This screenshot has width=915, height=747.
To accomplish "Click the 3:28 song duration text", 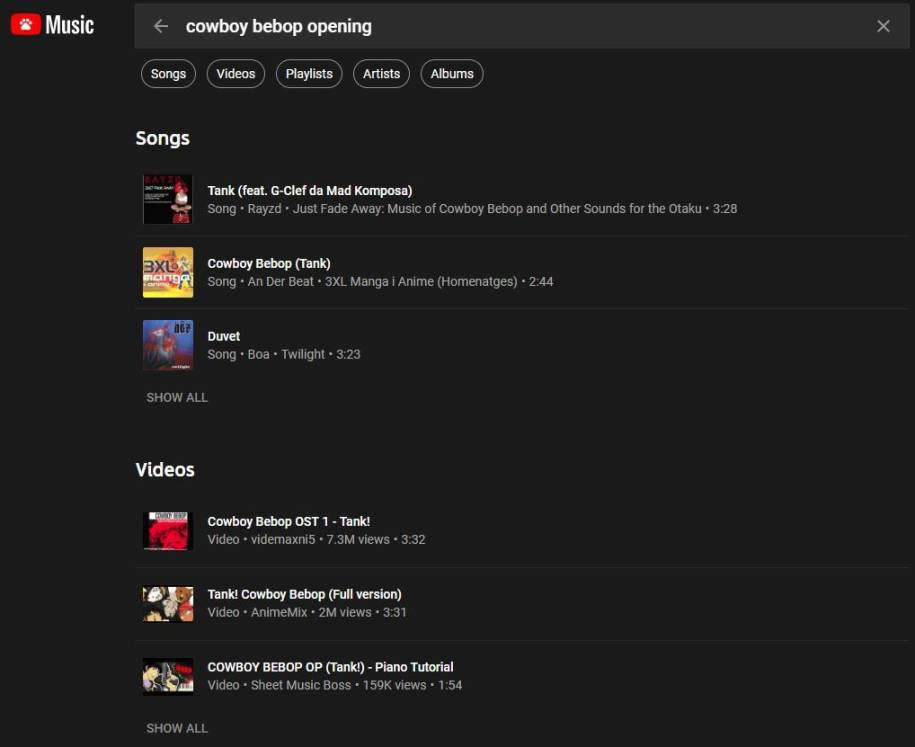I will 725,209.
